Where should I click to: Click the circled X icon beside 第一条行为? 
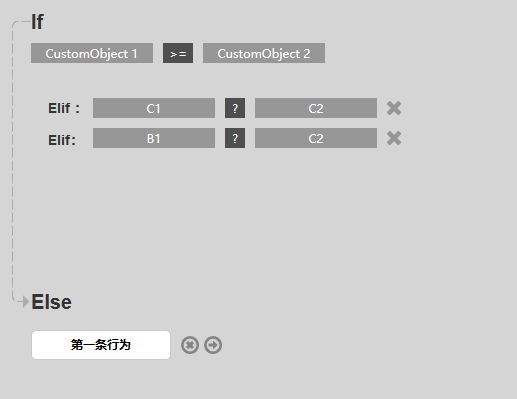(190, 345)
